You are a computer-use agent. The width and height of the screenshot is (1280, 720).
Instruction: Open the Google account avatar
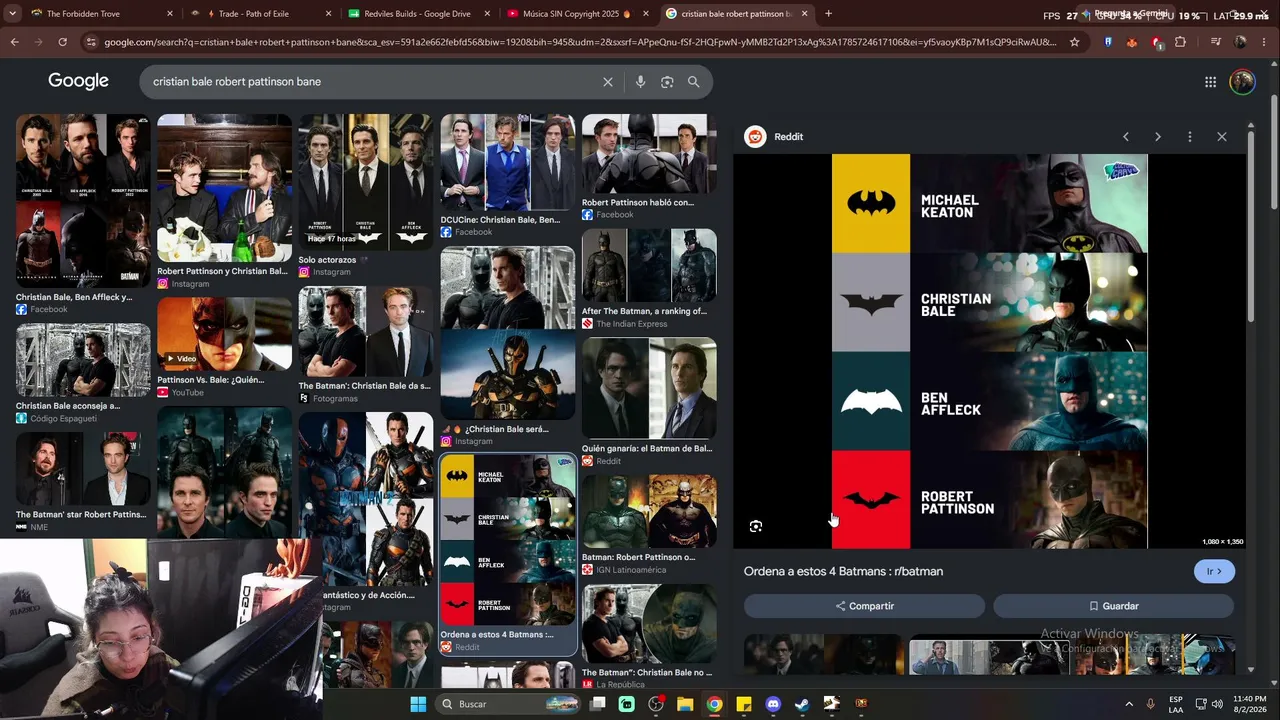point(1242,82)
